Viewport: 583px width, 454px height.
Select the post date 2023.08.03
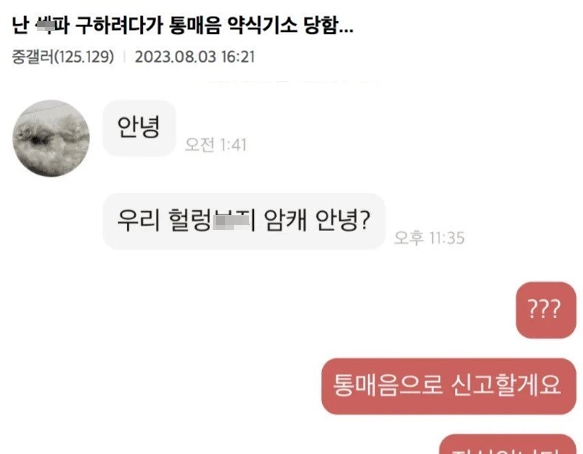(175, 57)
